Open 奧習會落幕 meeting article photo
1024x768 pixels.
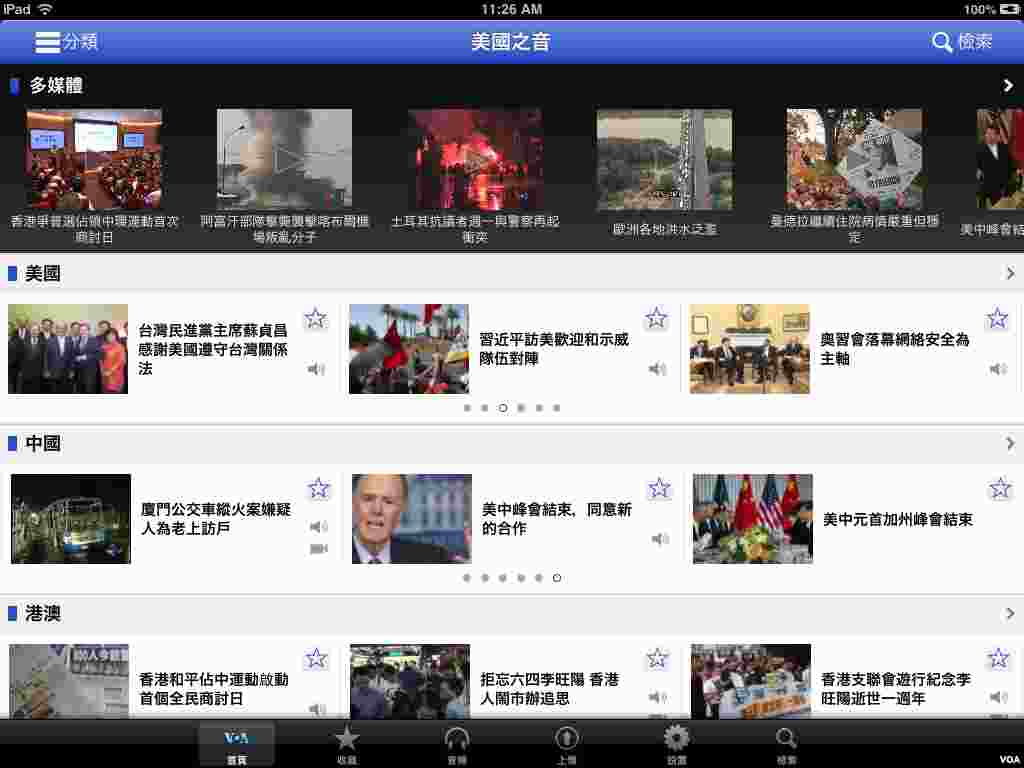click(750, 349)
